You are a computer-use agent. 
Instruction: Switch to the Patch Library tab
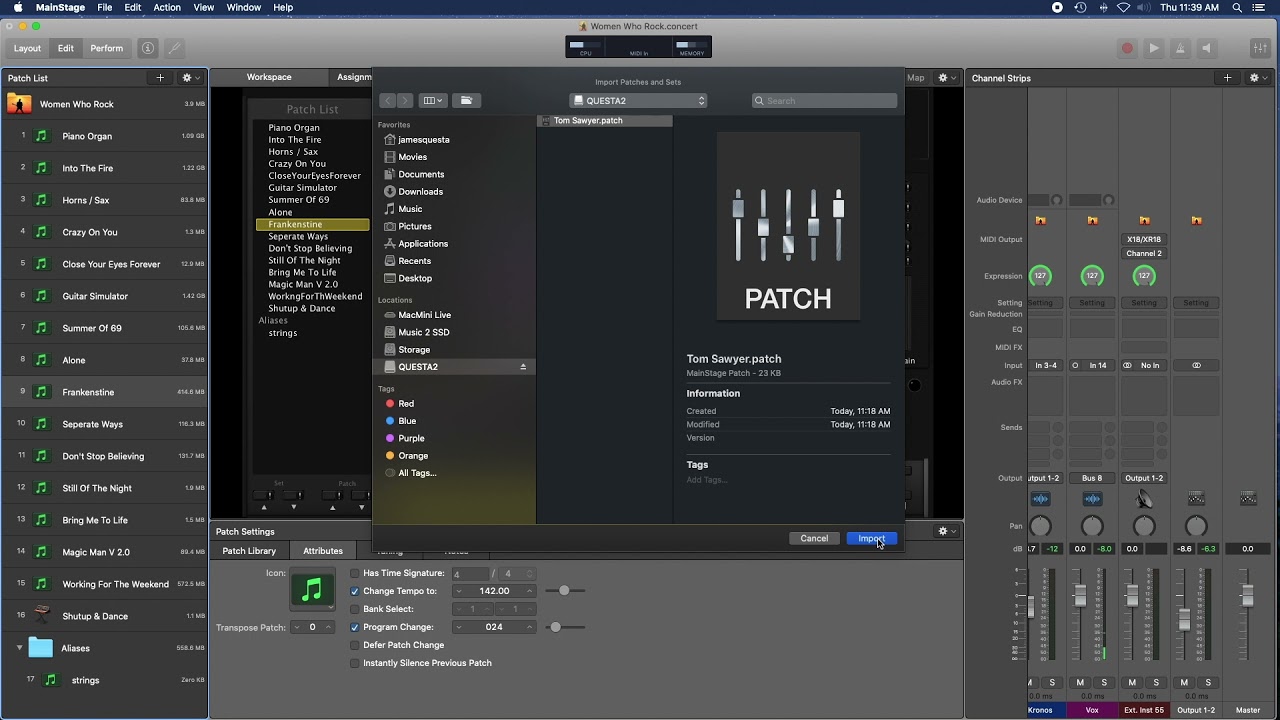[x=249, y=551]
